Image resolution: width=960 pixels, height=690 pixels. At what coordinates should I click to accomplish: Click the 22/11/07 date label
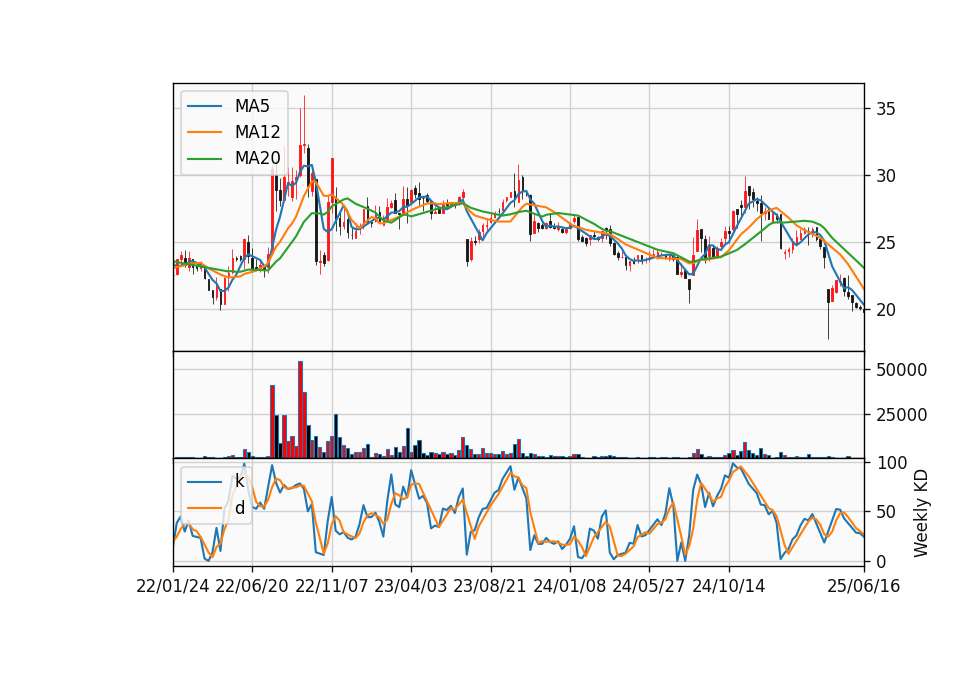(x=332, y=586)
